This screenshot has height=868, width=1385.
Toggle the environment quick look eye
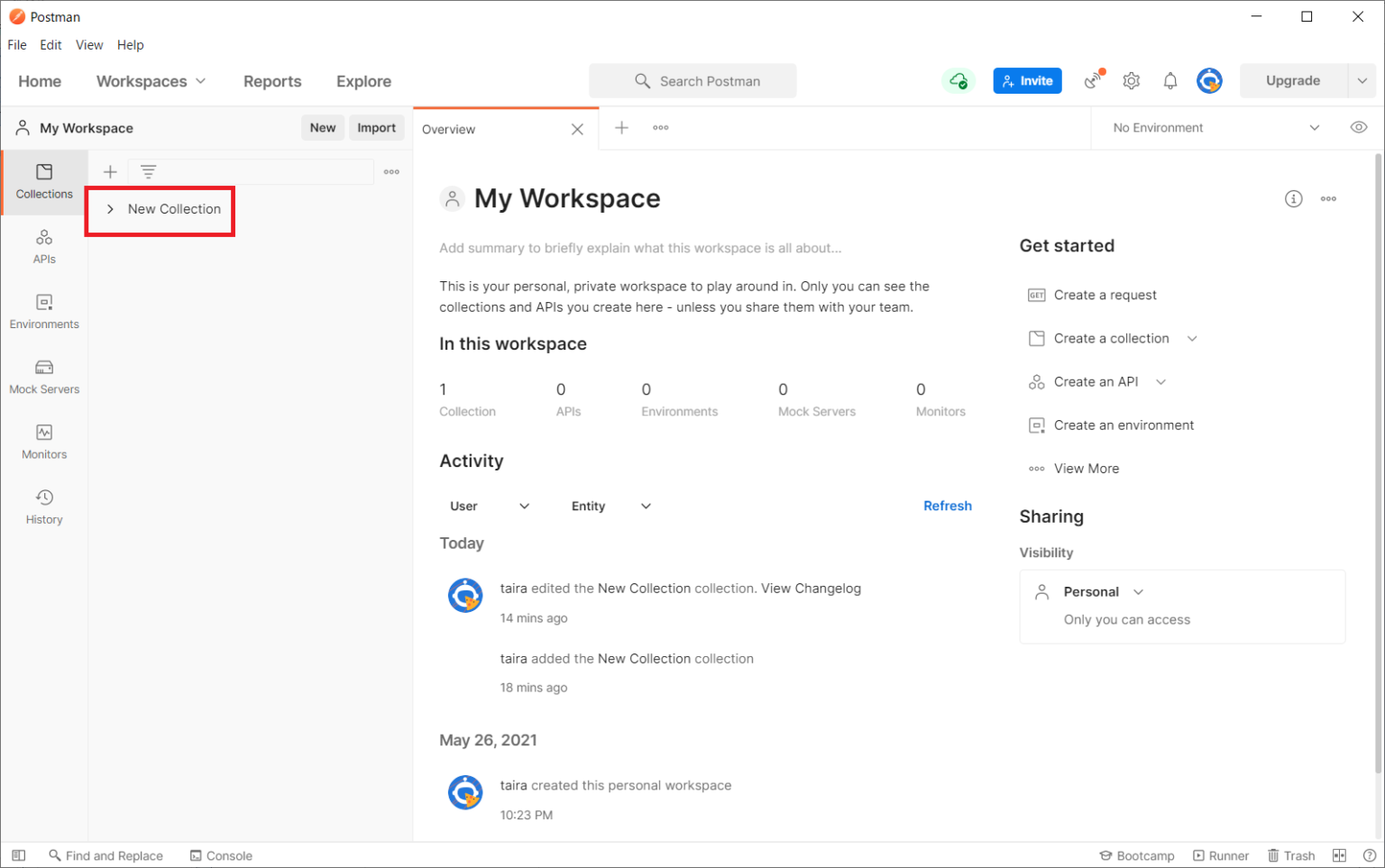(1359, 127)
